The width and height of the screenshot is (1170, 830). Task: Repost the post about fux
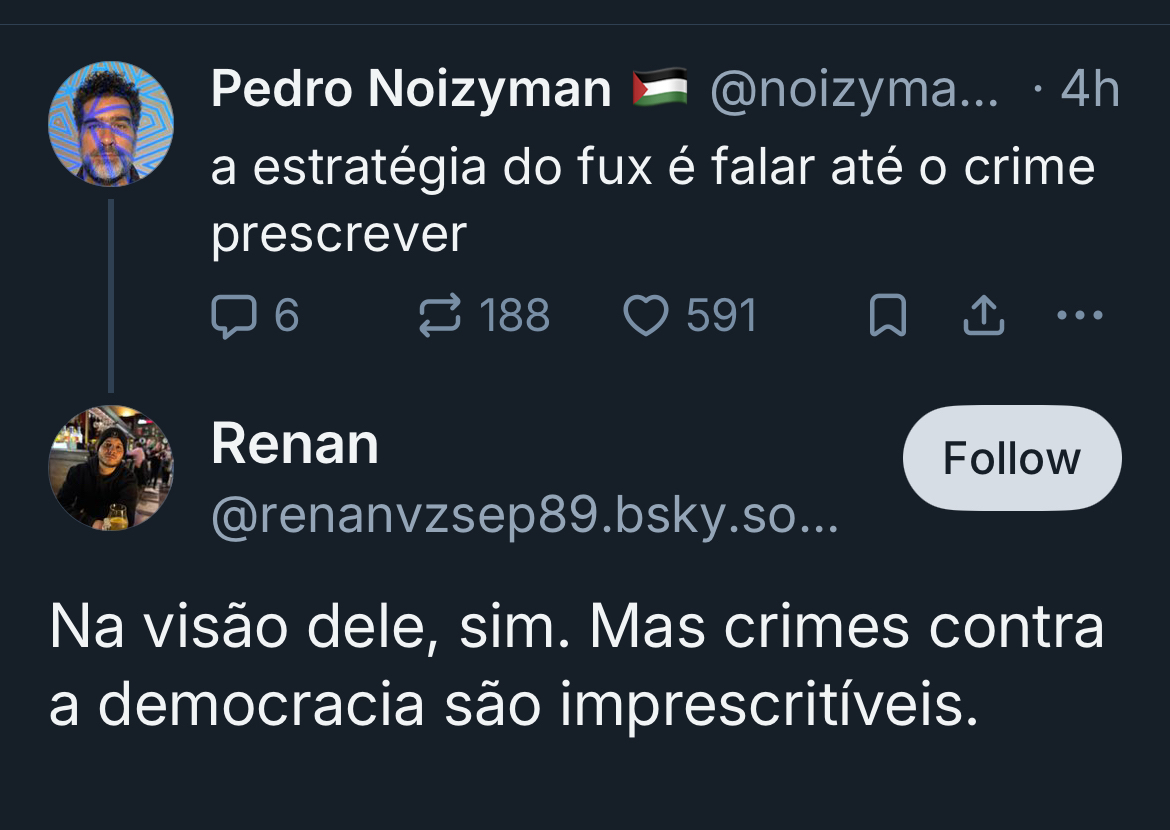pos(439,317)
